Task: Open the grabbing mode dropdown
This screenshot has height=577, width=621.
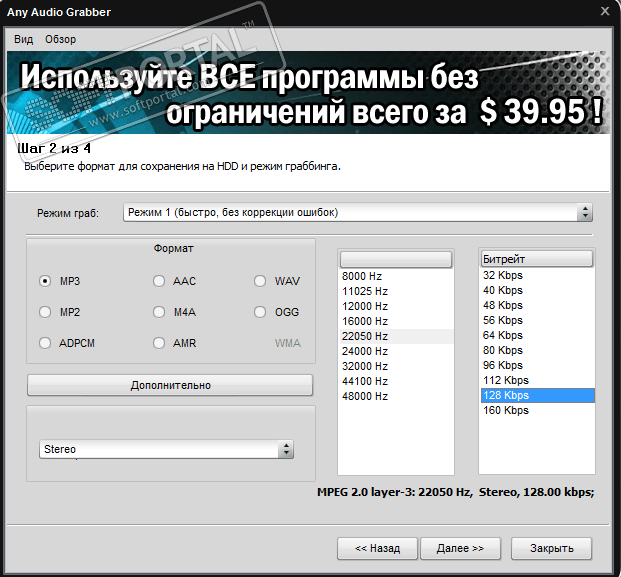Action: [358, 213]
